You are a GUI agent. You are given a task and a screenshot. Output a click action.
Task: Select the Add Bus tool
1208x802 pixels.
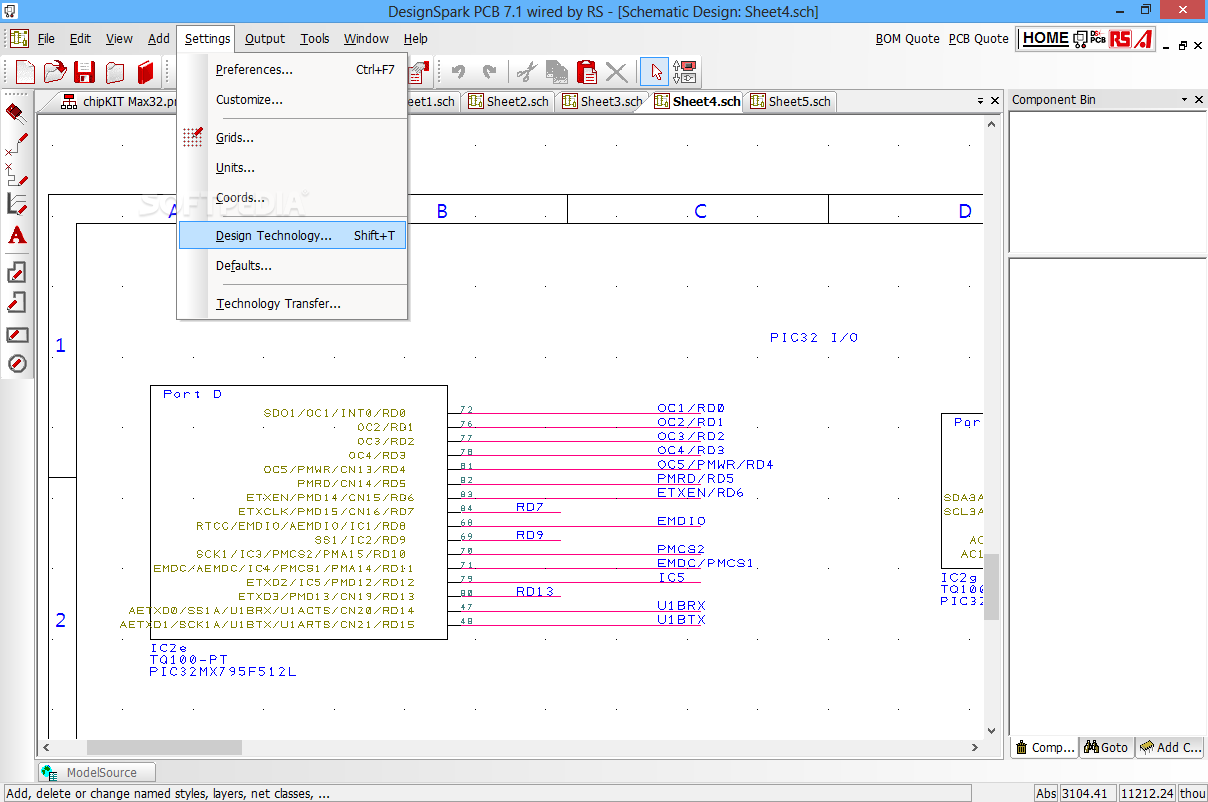[x=16, y=205]
